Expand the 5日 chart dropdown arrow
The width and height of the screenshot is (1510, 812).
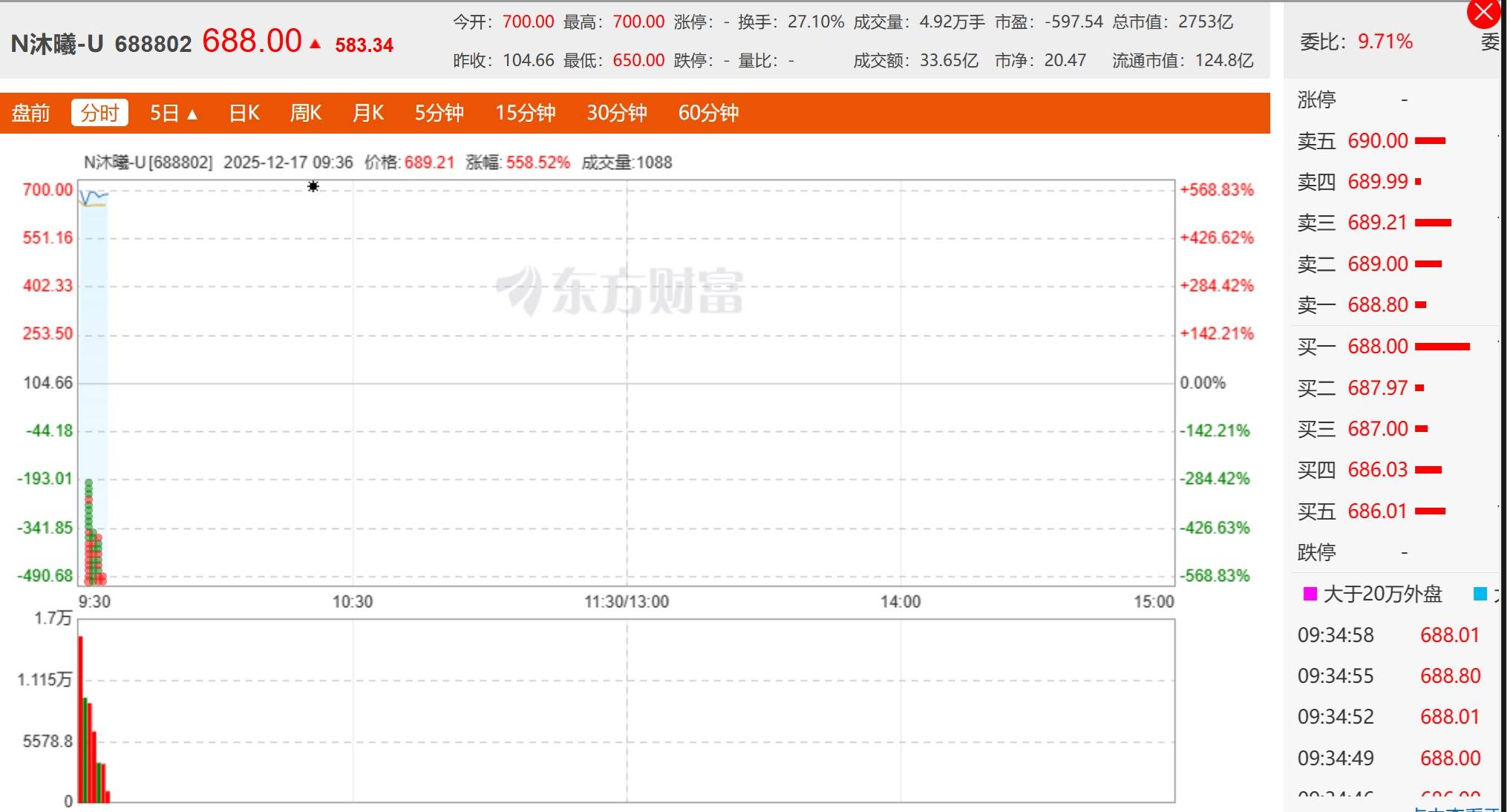point(193,114)
